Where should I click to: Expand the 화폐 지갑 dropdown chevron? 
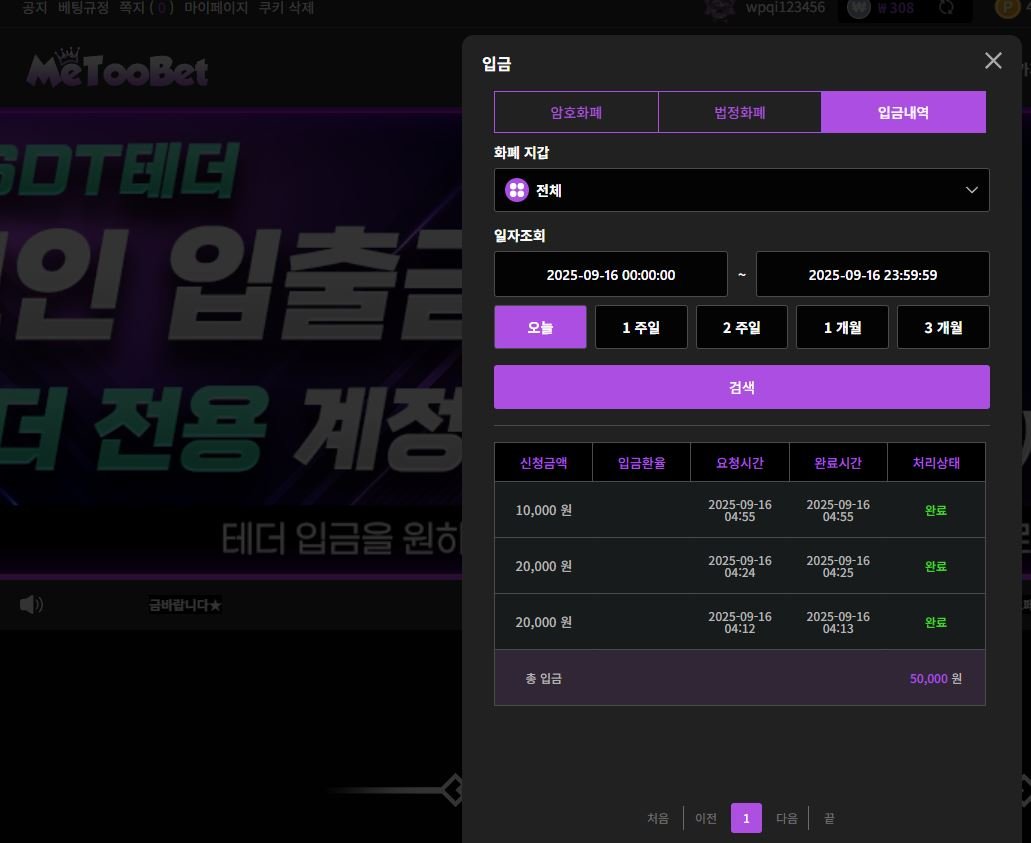pyautogui.click(x=971, y=190)
